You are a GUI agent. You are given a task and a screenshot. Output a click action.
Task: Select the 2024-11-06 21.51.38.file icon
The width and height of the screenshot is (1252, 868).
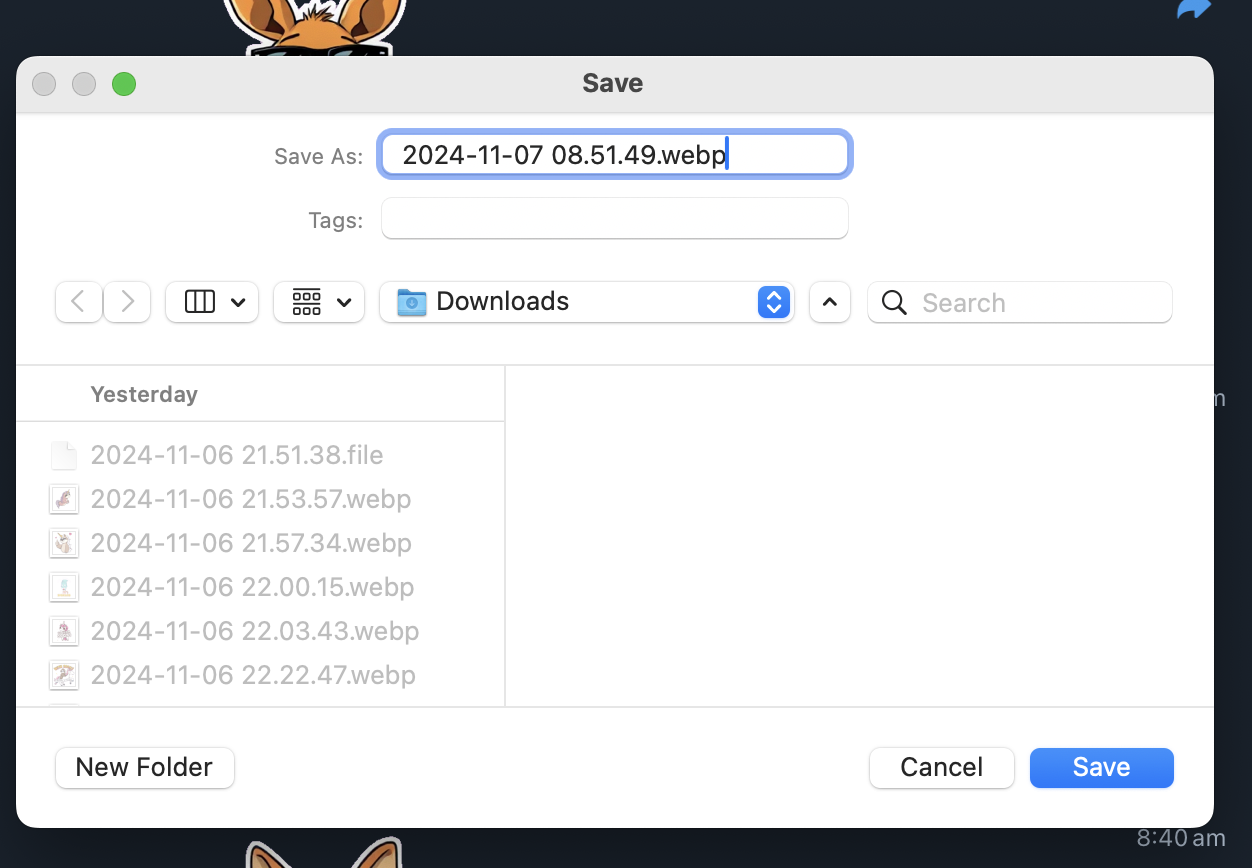[64, 455]
